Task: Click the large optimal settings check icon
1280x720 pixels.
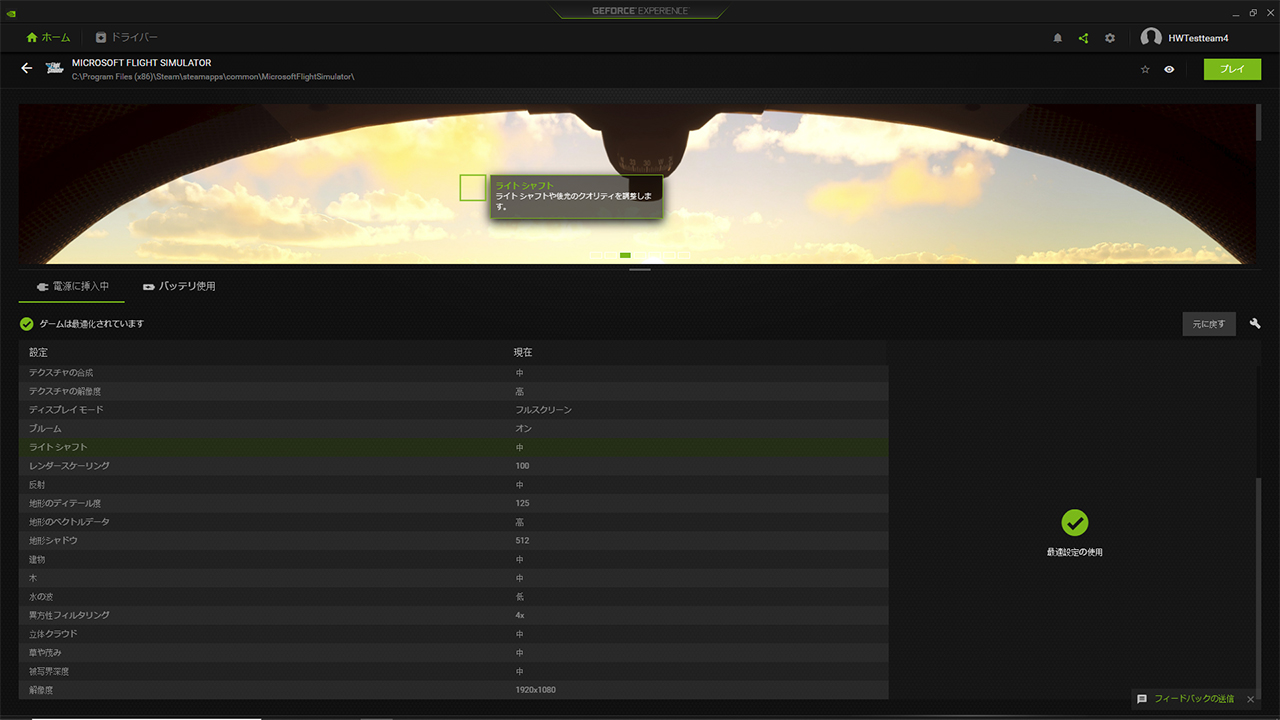Action: pyautogui.click(x=1075, y=522)
